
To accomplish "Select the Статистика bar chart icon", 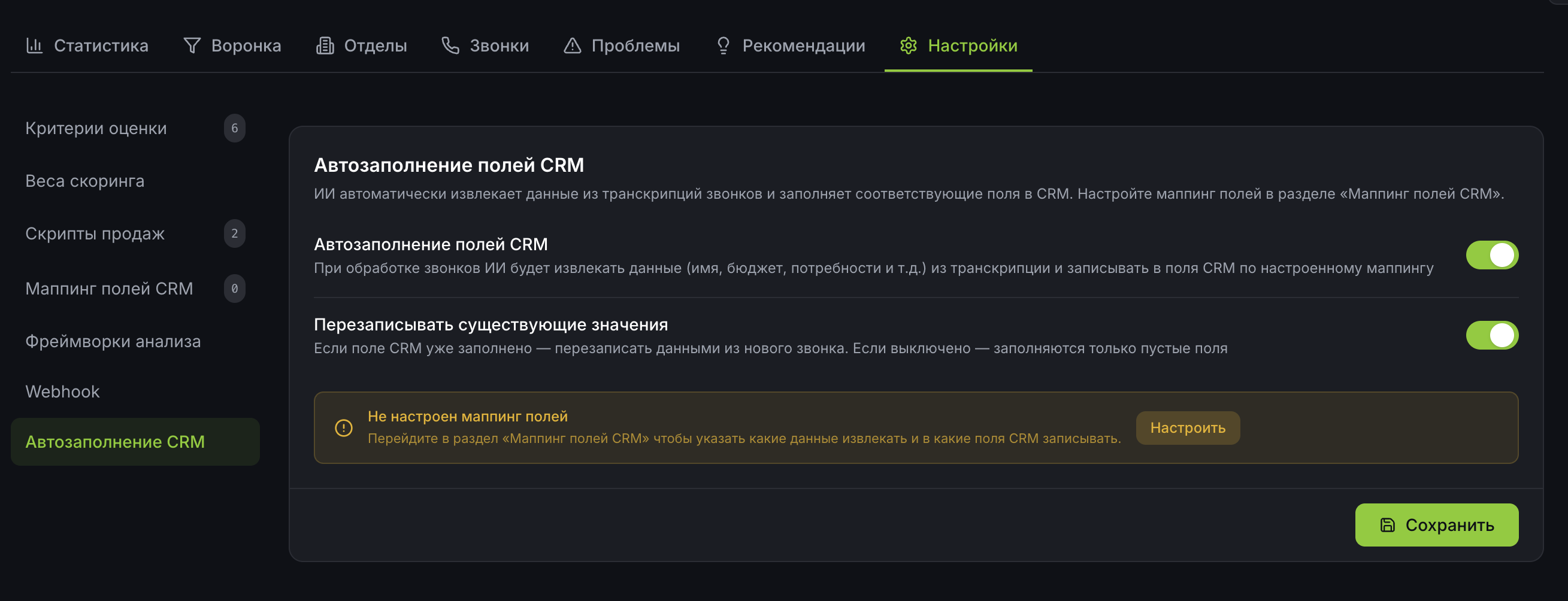I will click(35, 45).
